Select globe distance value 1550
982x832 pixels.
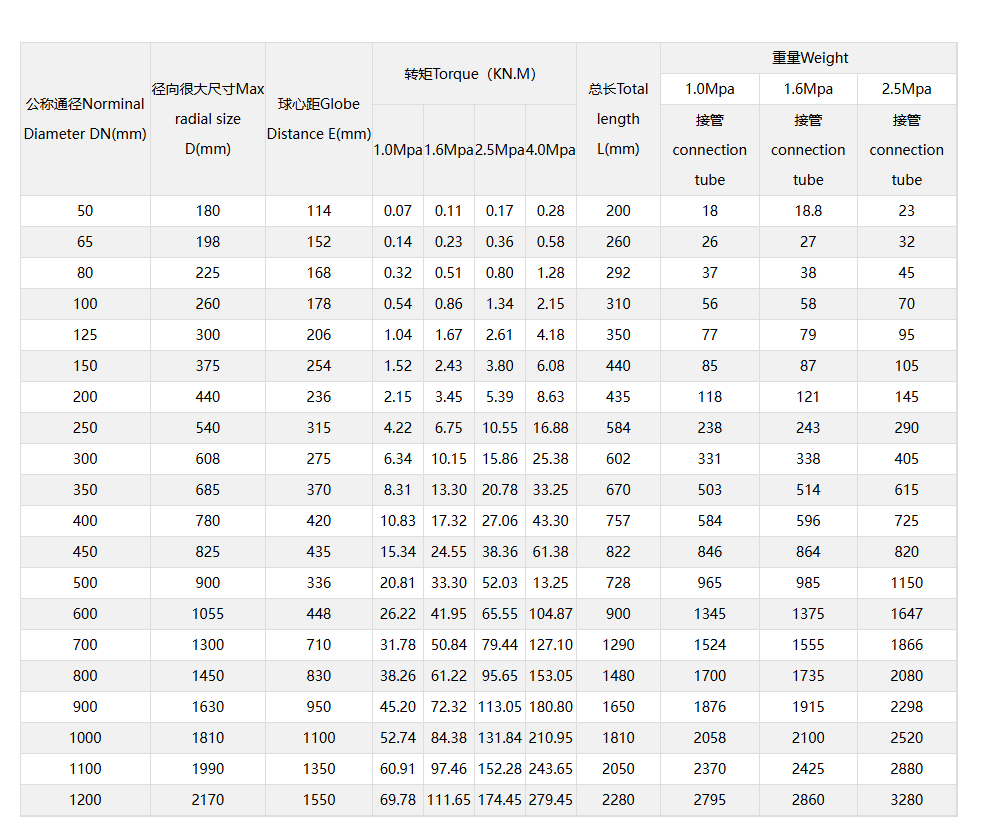319,799
